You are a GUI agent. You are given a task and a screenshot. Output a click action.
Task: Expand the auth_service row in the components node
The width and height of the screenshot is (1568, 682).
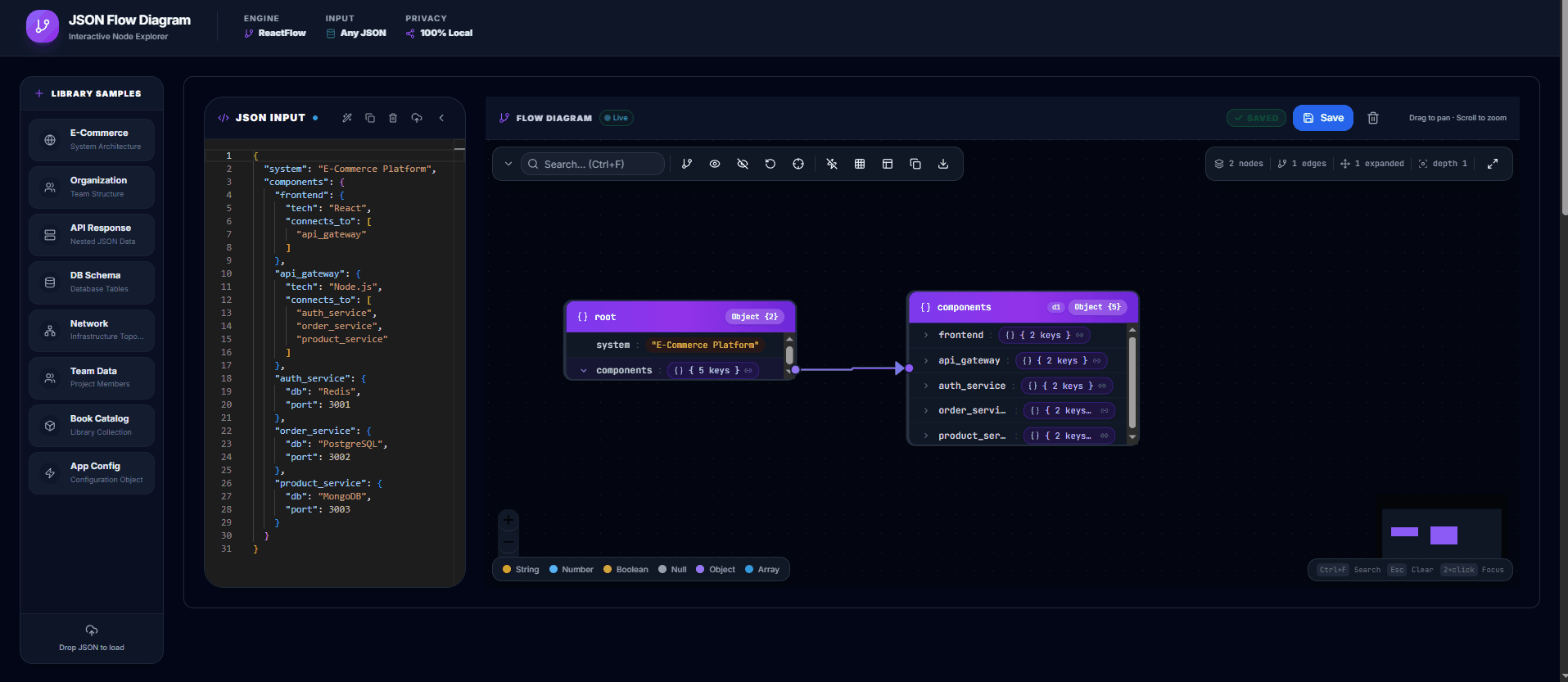(x=926, y=386)
